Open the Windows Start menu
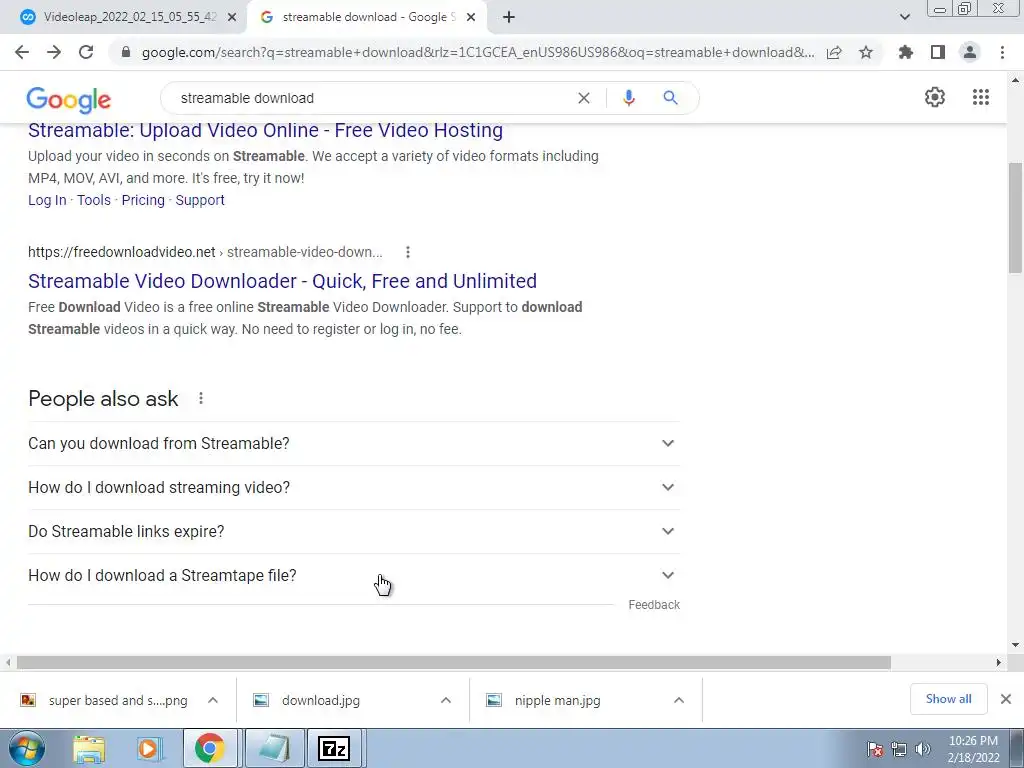Screen dimensions: 1024x768 click(x=26, y=748)
